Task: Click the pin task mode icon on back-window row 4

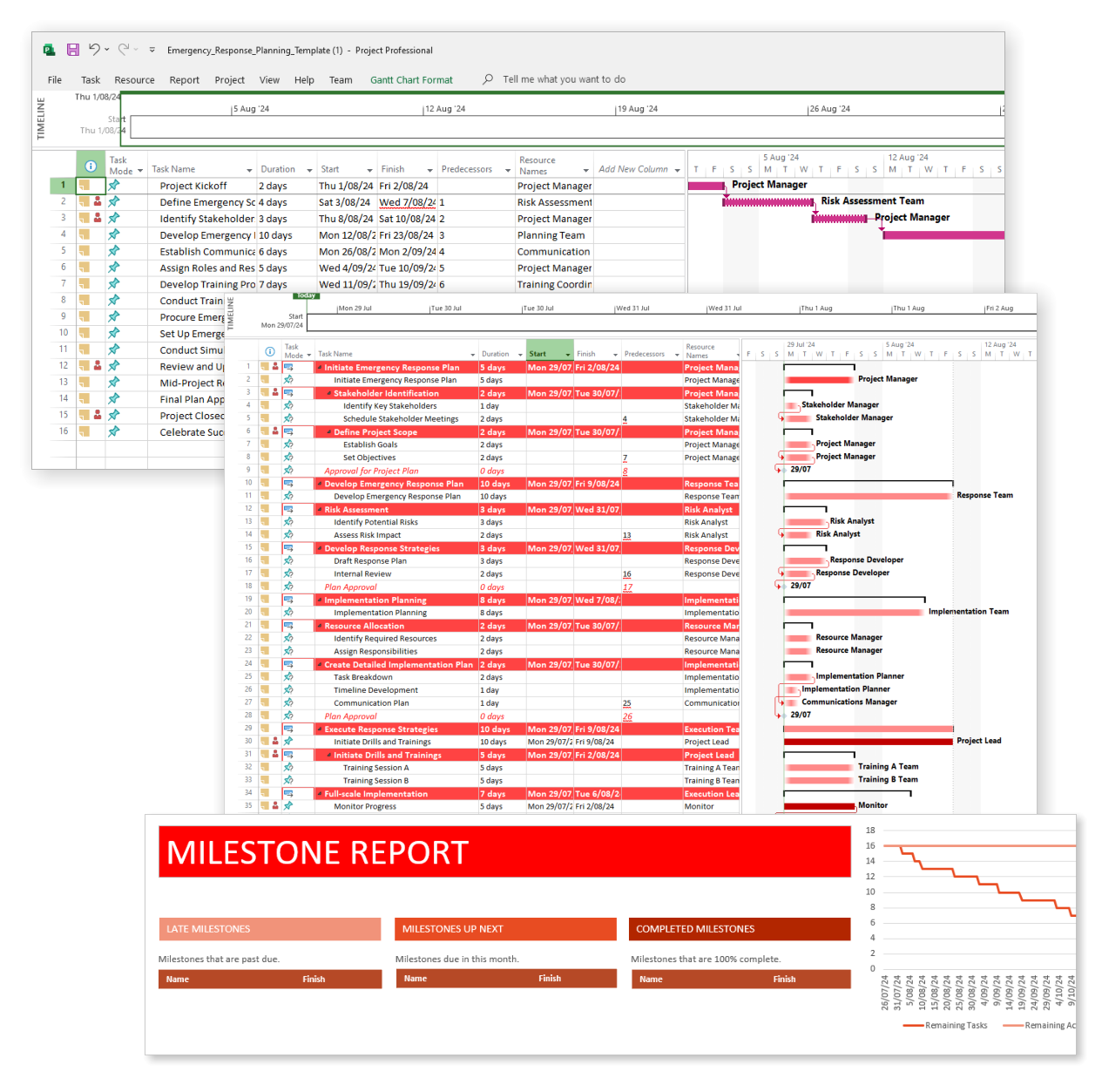Action: (114, 234)
